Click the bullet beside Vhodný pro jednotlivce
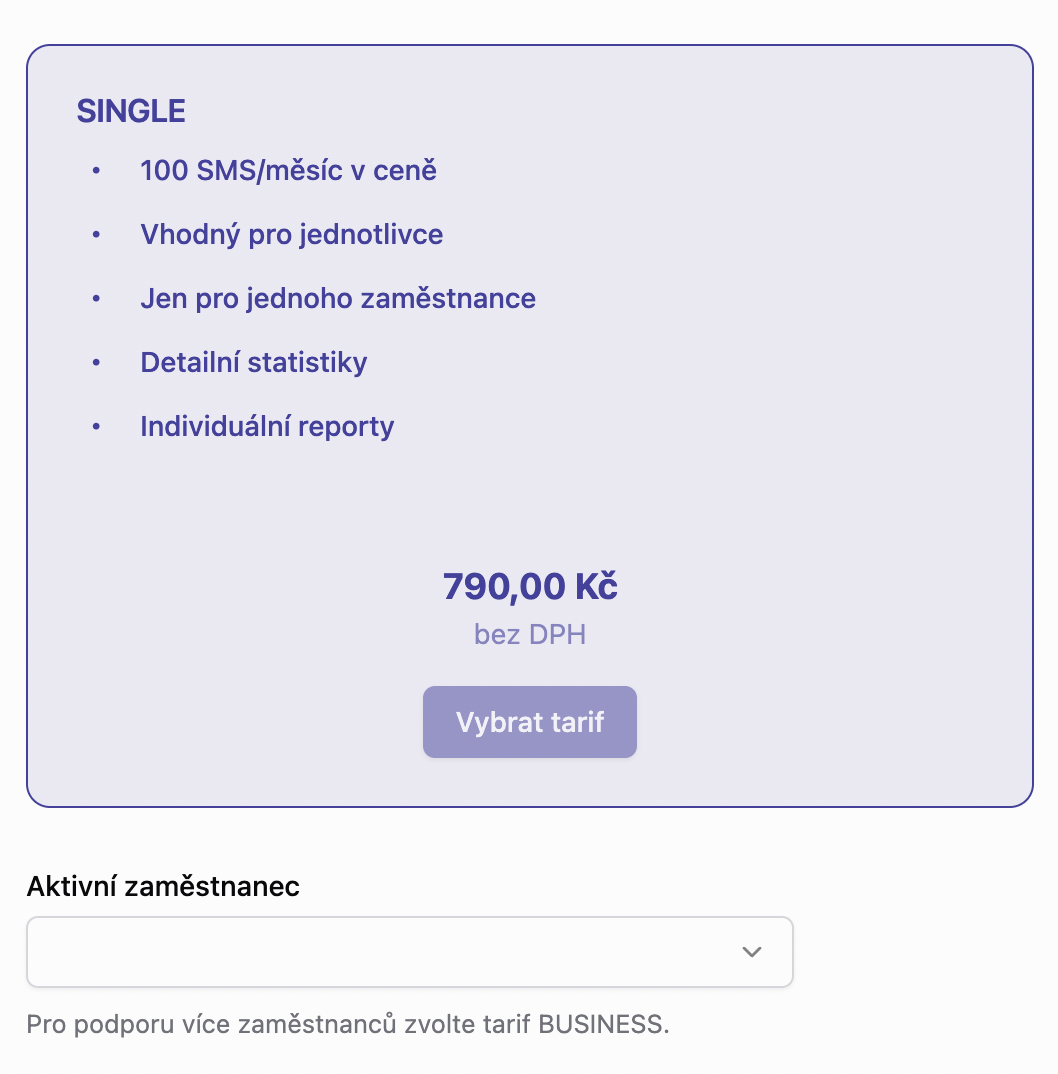Screen dimensions: 1058x1074 click(x=95, y=235)
